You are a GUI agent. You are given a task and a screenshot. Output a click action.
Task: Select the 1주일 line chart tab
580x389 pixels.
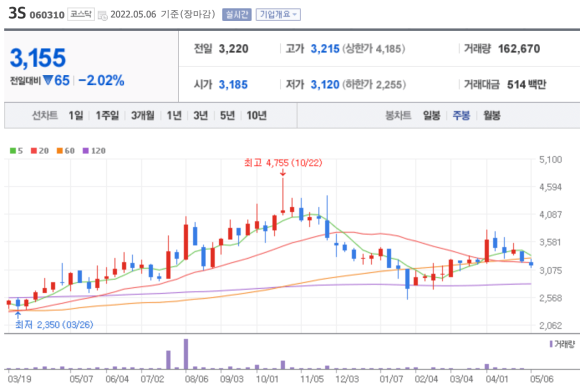tap(107, 116)
